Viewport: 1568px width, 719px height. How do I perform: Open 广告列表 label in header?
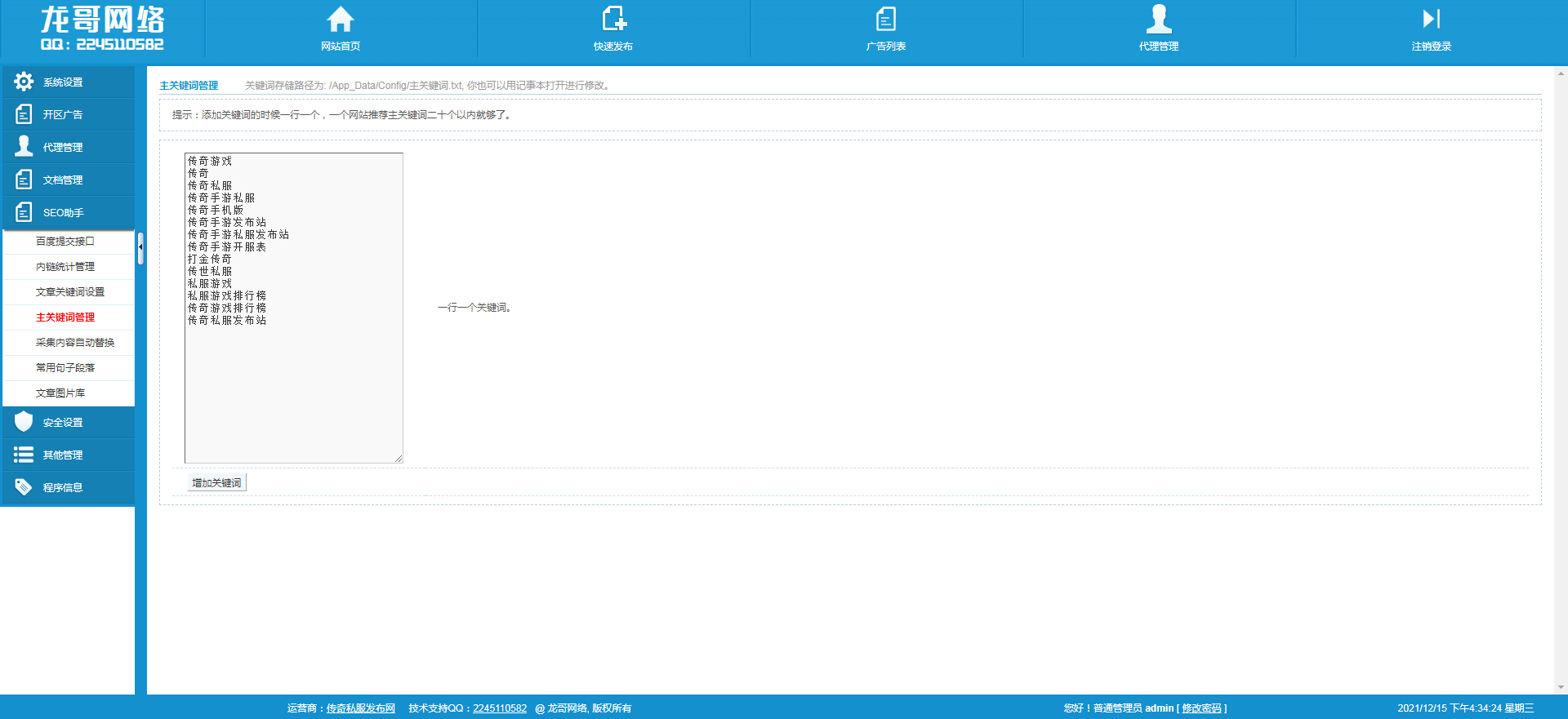886,47
